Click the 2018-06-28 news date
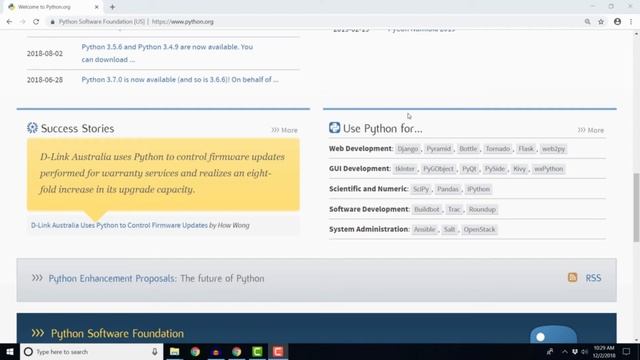 pyautogui.click(x=45, y=80)
